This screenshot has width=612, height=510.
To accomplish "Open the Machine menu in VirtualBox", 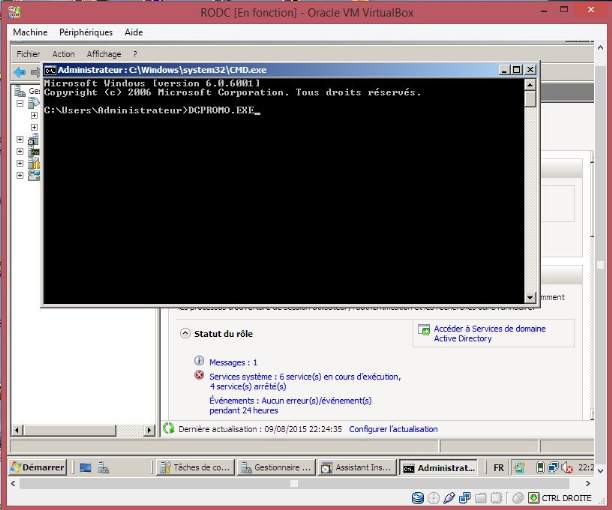I will 30,32.
